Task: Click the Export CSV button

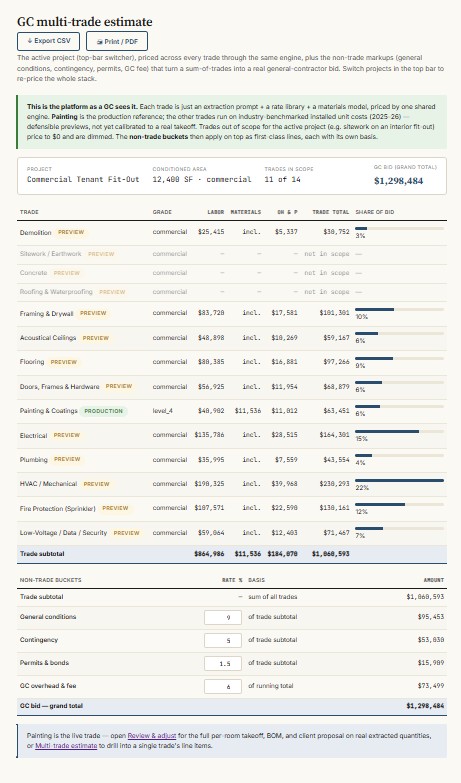Action: [48, 41]
